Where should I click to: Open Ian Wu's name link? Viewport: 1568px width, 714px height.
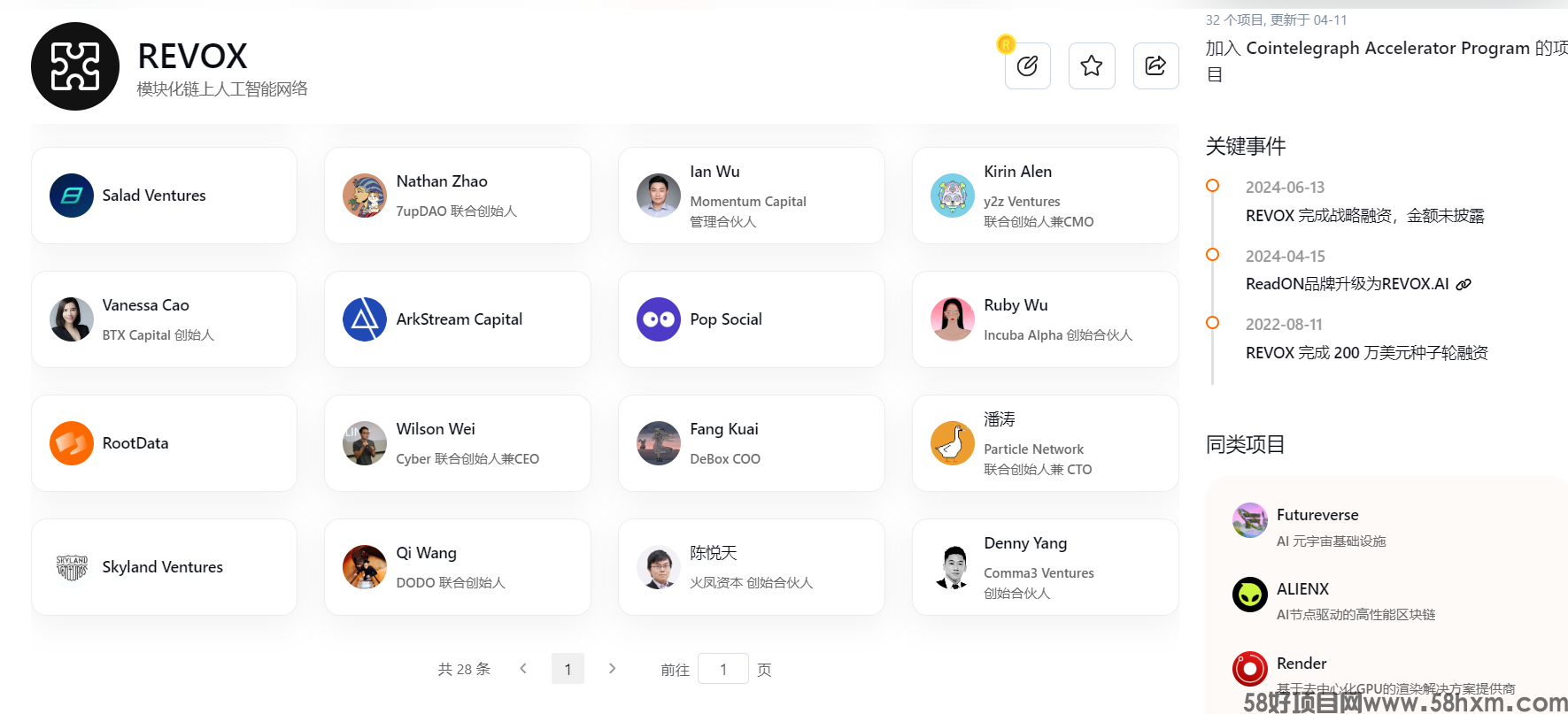[x=714, y=172]
